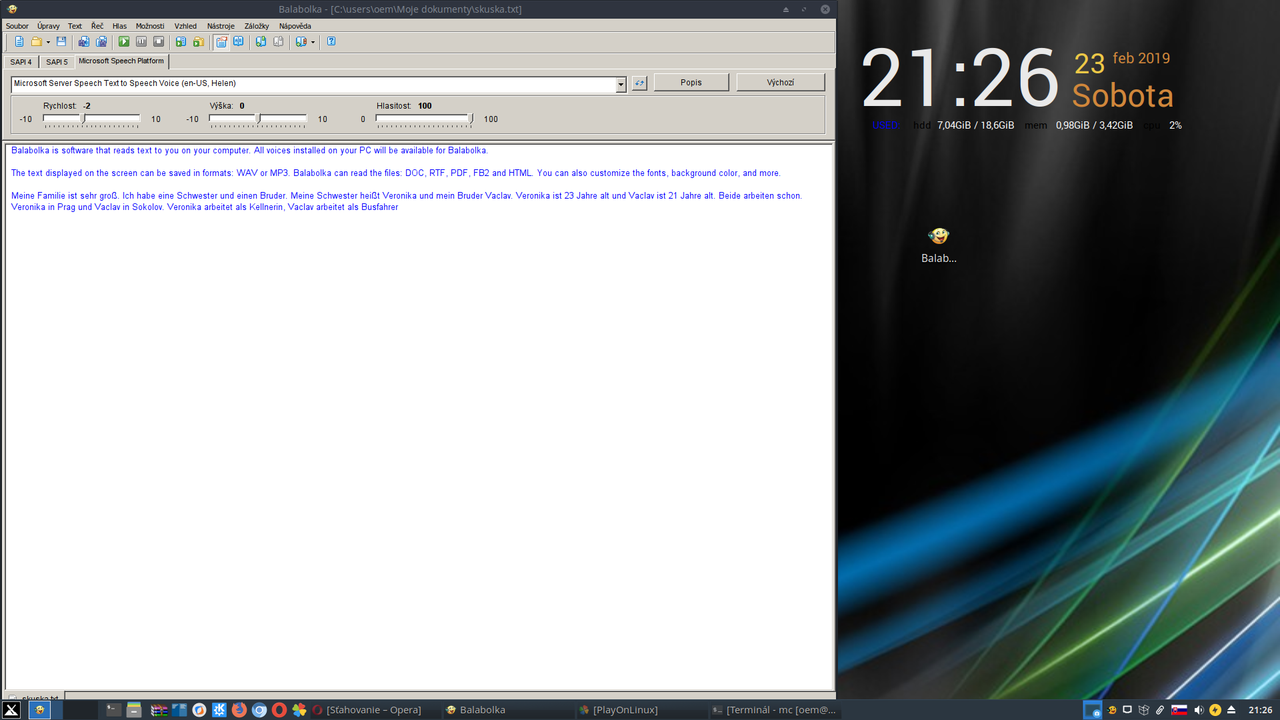This screenshot has height=720, width=1280.
Task: Click the greyed bookmark toolbar icon
Action: (x=278, y=42)
